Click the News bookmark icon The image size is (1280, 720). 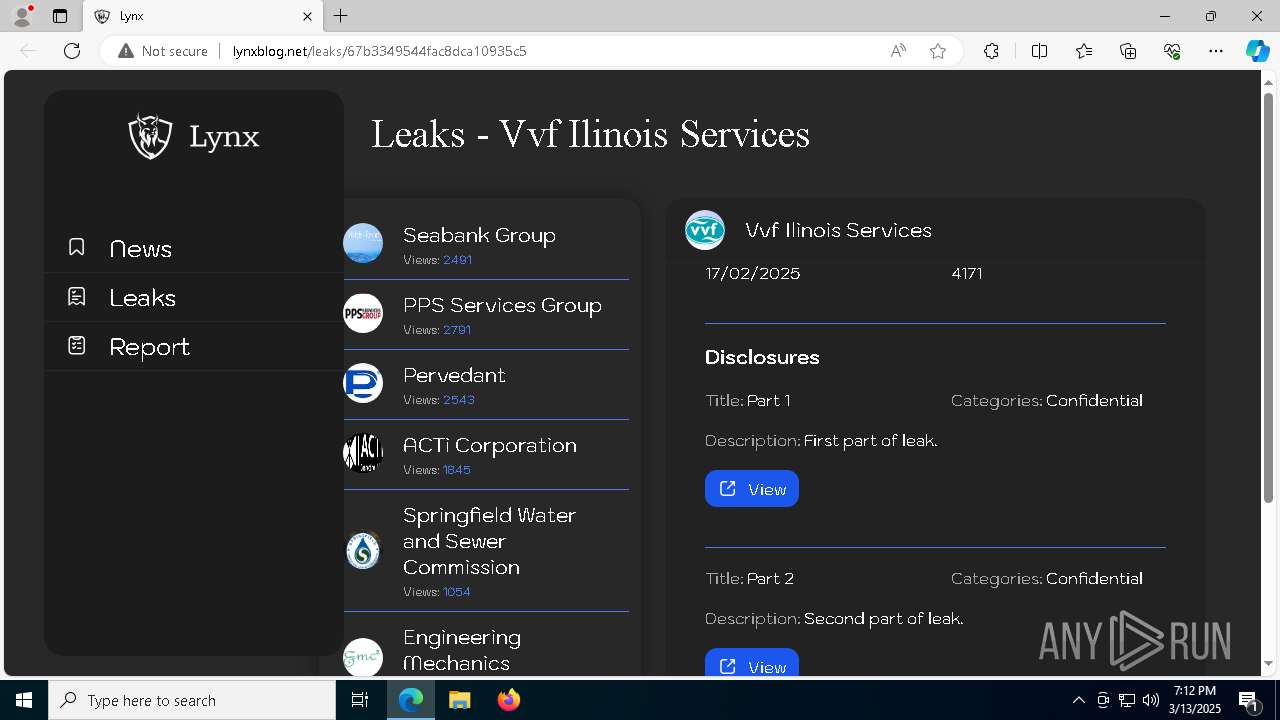pos(77,247)
